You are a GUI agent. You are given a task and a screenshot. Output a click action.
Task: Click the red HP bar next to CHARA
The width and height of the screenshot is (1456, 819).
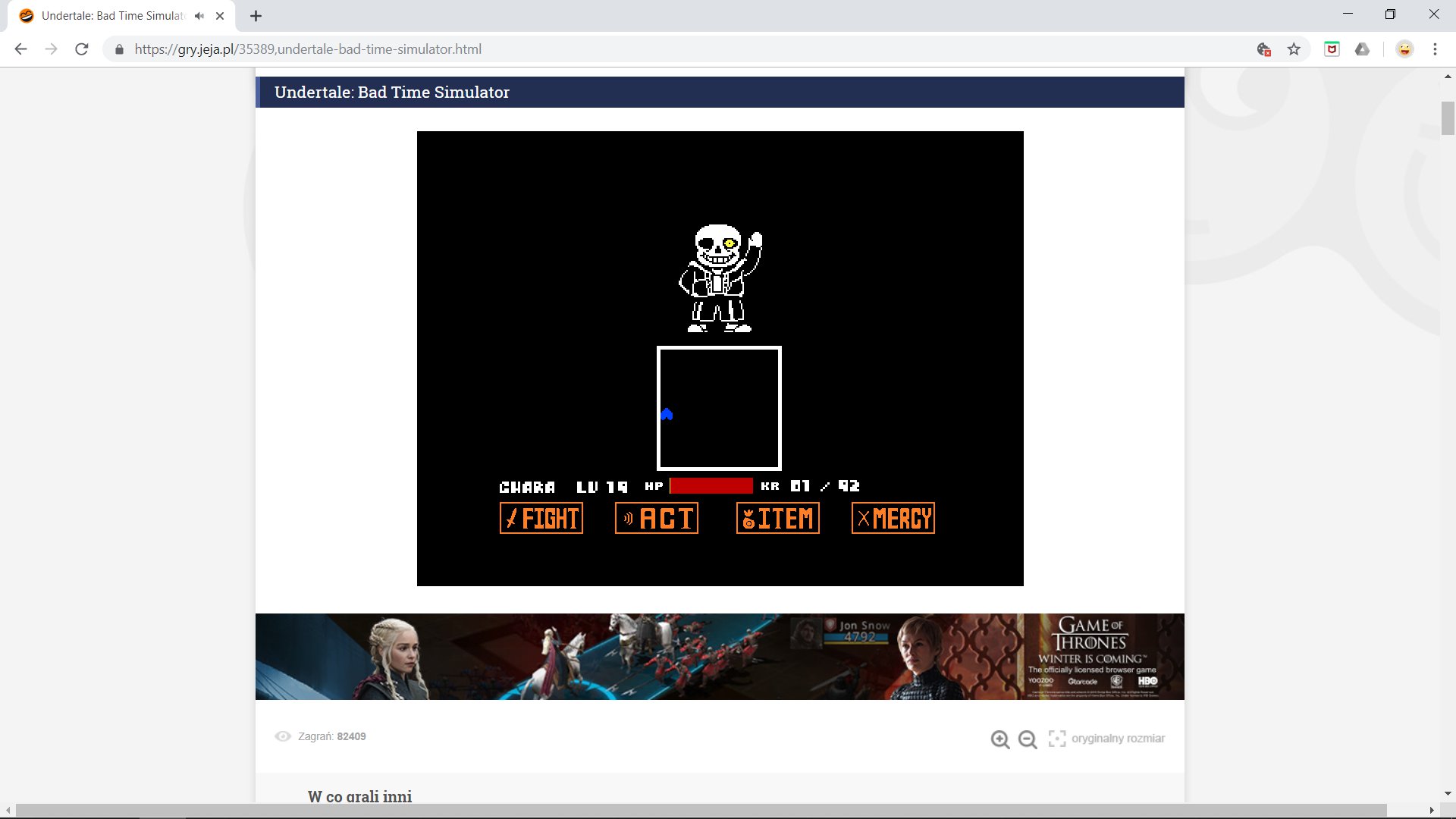[711, 485]
